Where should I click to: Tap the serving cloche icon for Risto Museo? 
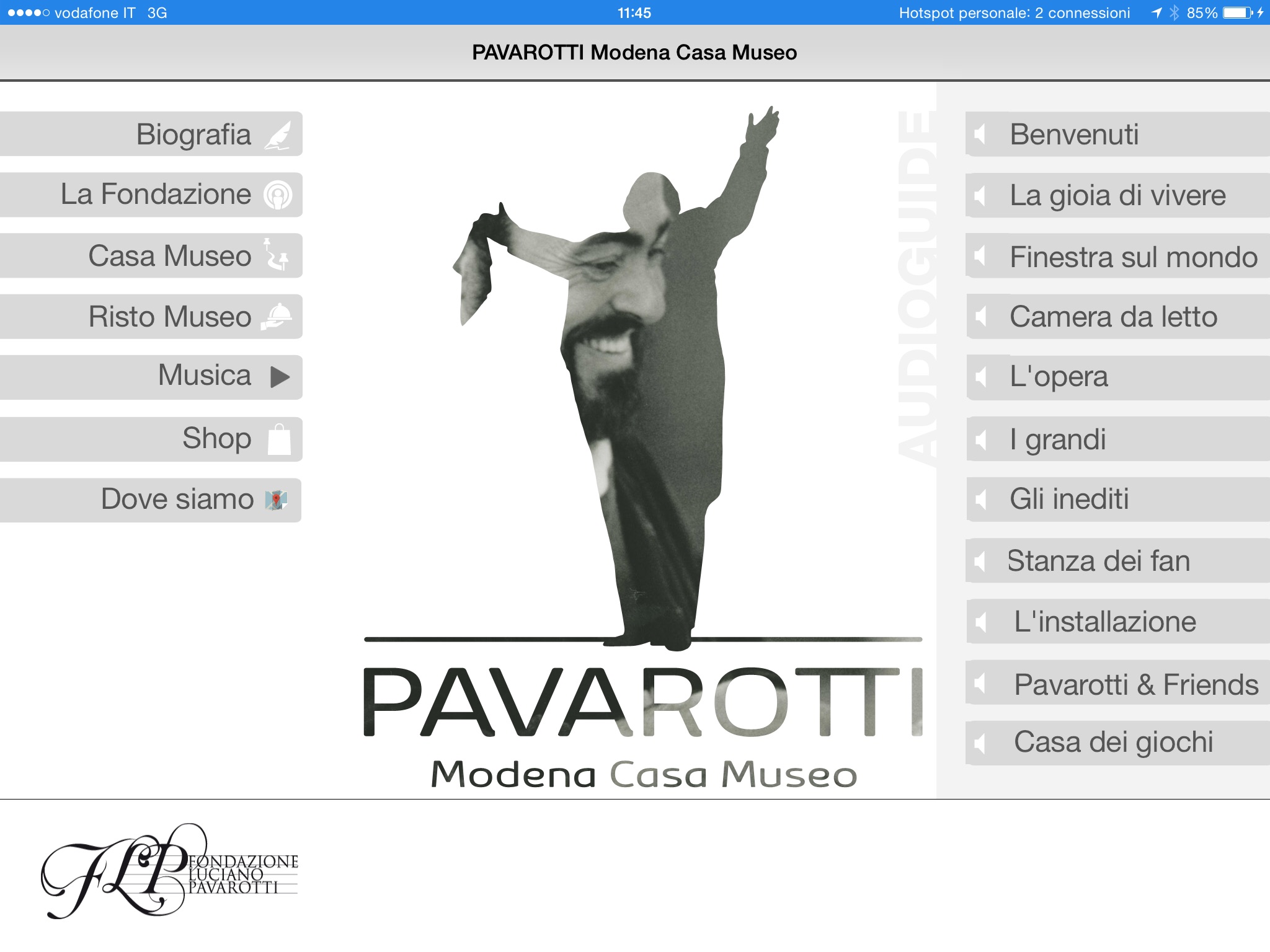pos(276,316)
